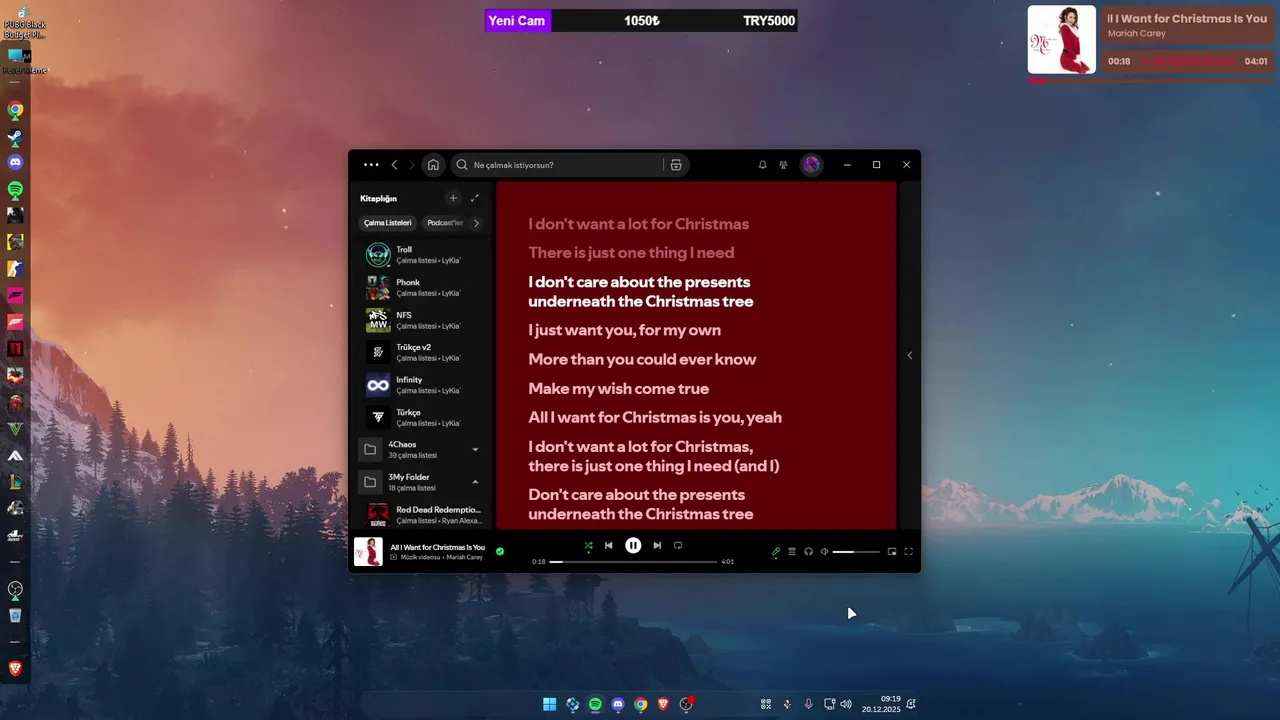1280x720 pixels.
Task: Open song title 'All I Want for Christmas Is You' link
Action: point(437,547)
